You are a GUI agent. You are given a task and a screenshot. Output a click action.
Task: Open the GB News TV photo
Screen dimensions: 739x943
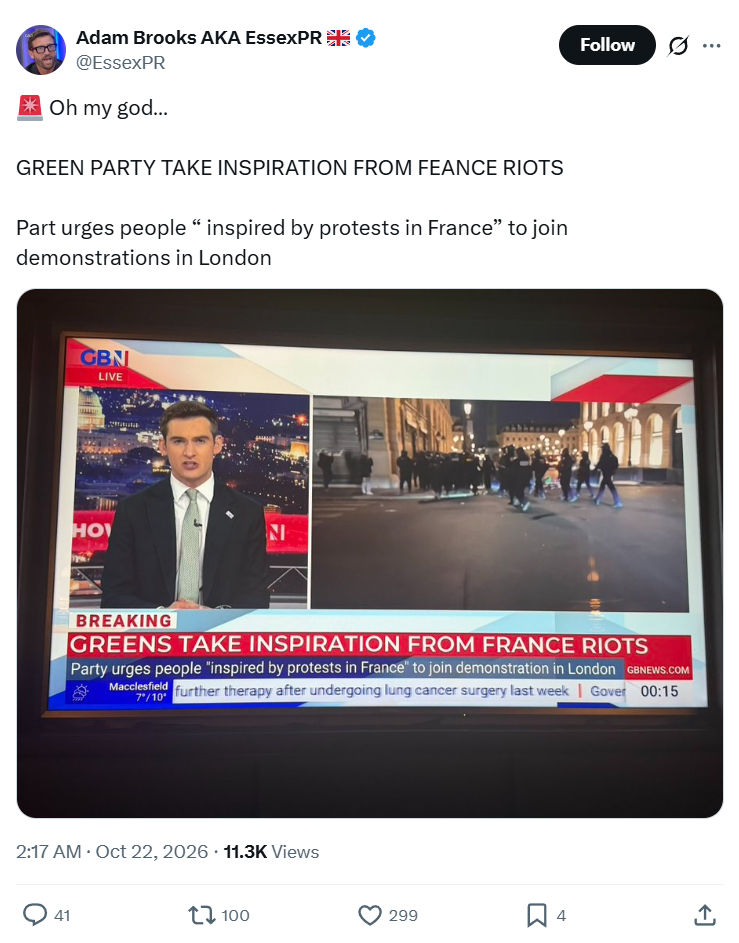370,553
